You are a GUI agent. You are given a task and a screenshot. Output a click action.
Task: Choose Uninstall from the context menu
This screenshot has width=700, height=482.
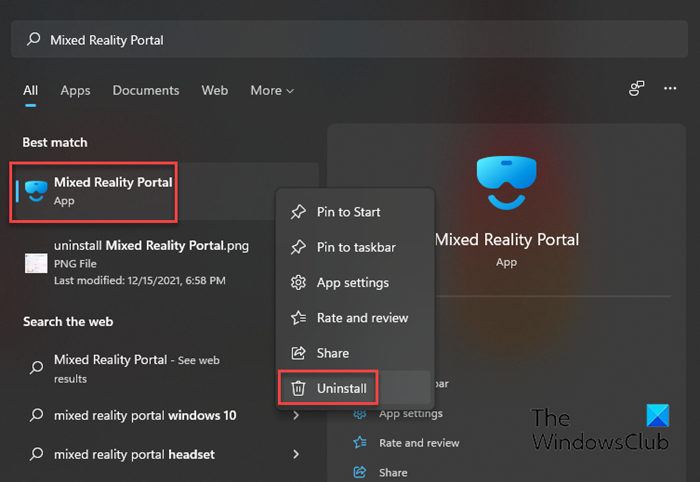[x=342, y=388]
